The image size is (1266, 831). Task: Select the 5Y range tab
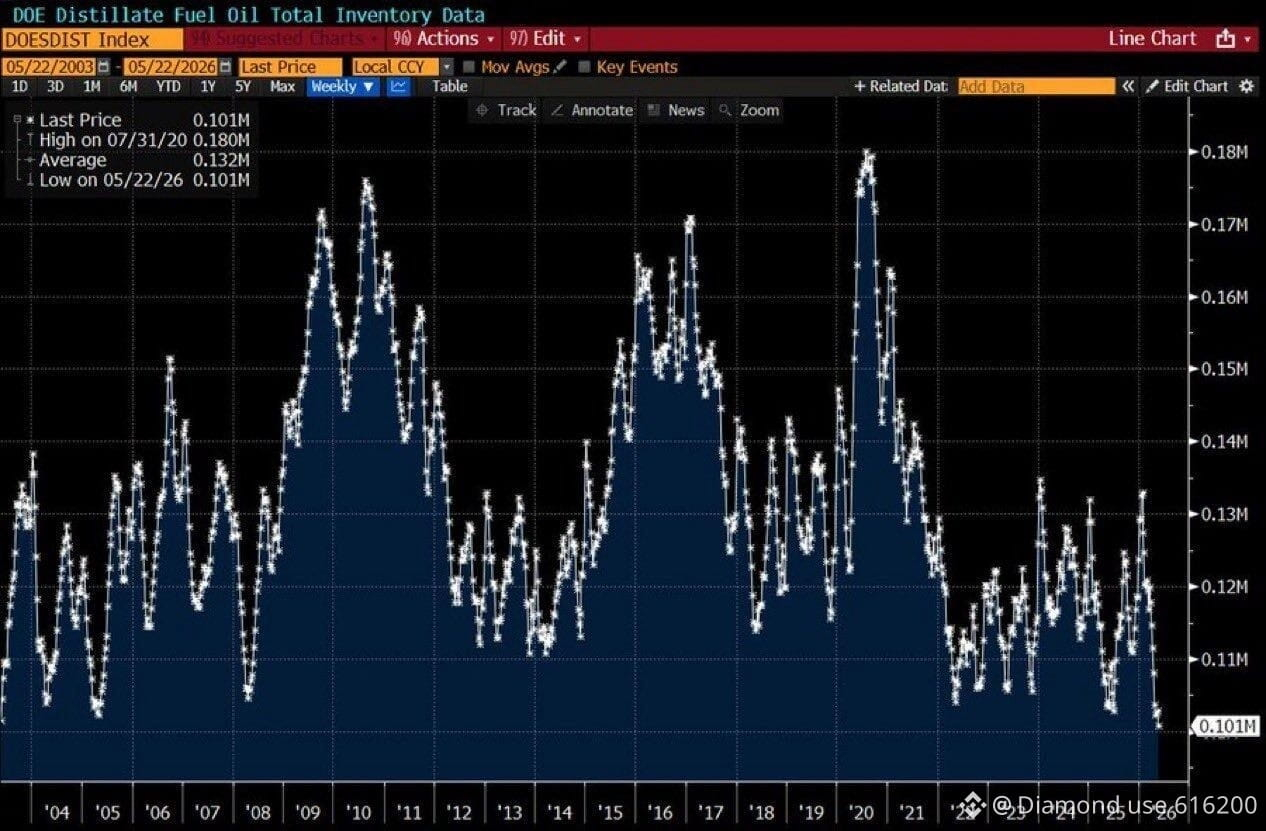243,86
